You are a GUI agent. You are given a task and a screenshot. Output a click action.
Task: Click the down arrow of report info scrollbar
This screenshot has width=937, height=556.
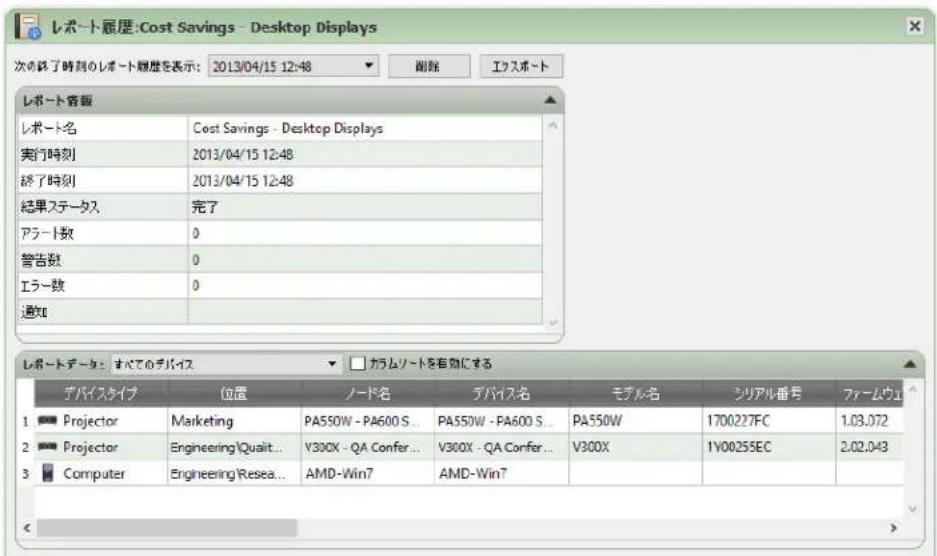coord(553,323)
